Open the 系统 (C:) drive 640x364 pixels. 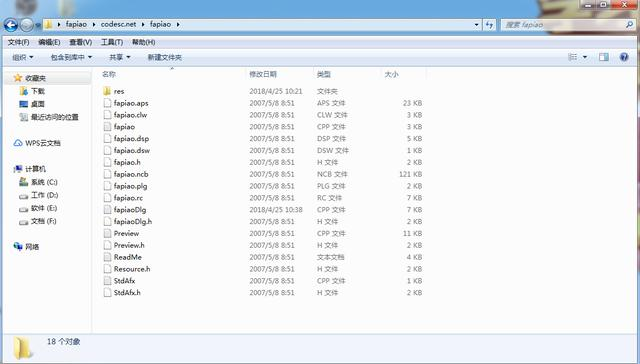pos(44,182)
